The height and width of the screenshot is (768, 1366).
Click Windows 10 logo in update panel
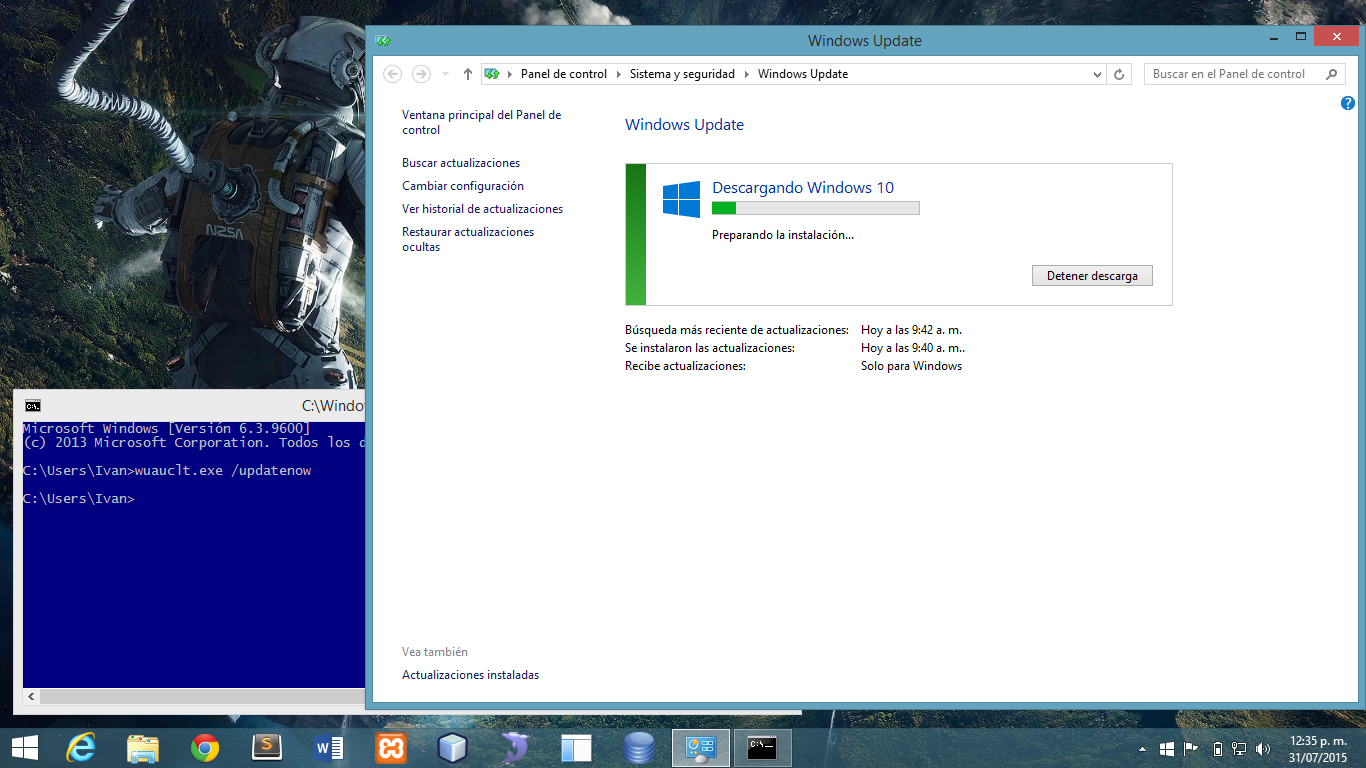pyautogui.click(x=681, y=199)
